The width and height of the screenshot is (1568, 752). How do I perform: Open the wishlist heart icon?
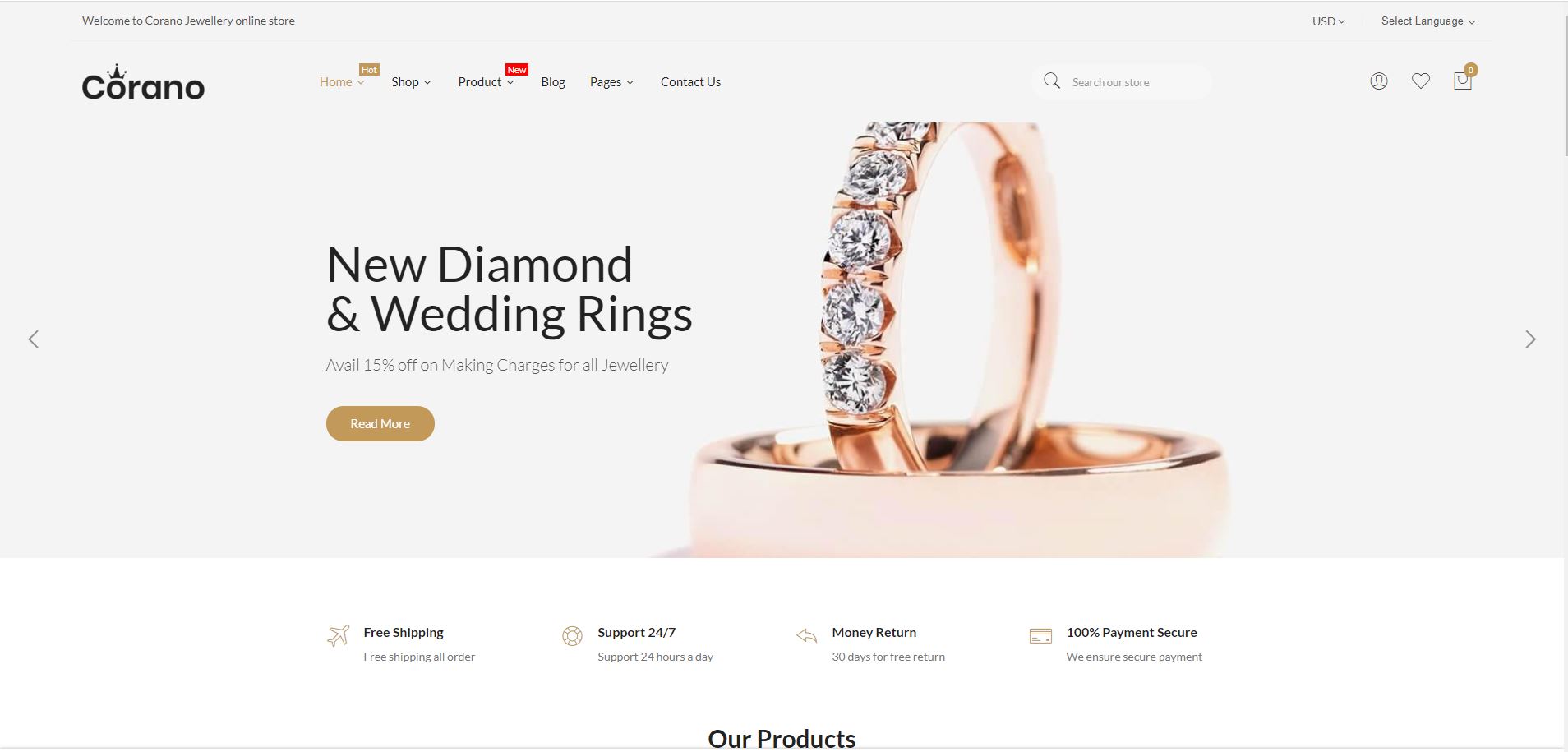click(1421, 81)
